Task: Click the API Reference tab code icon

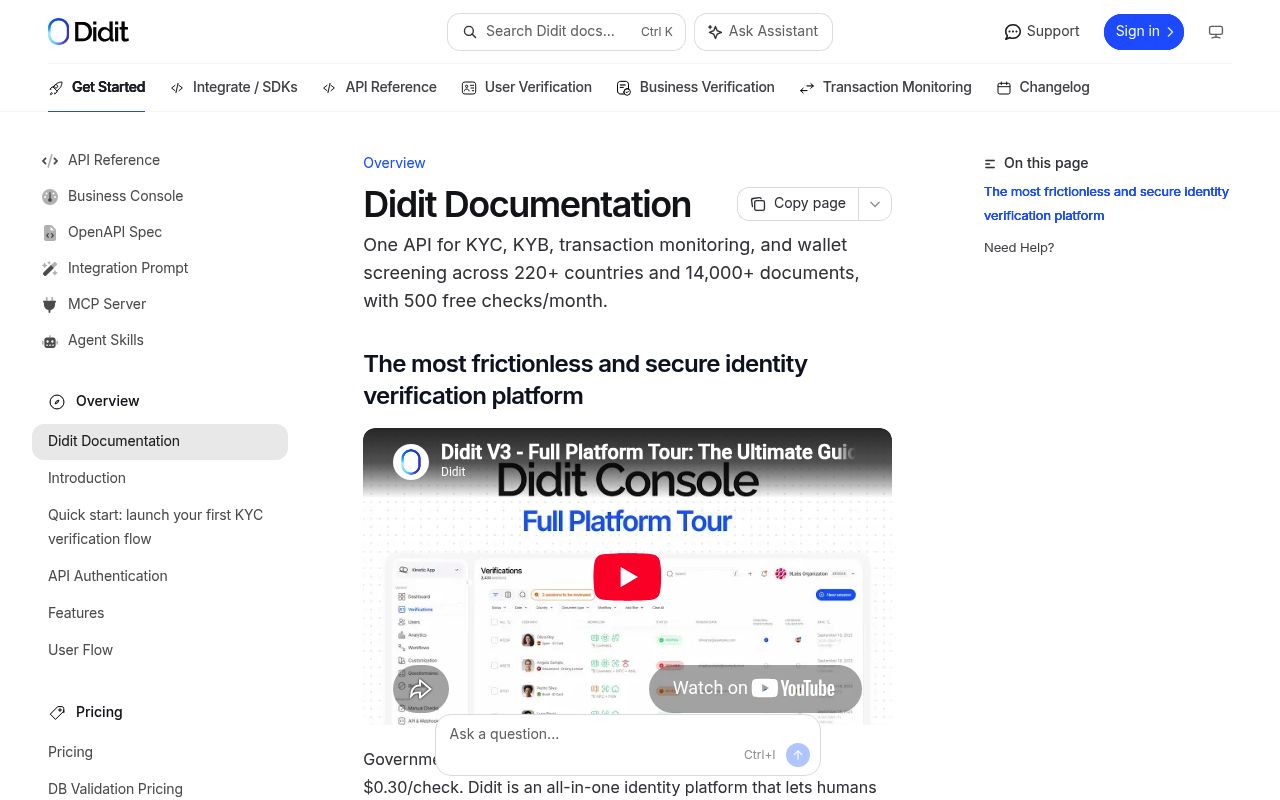Action: click(x=329, y=88)
